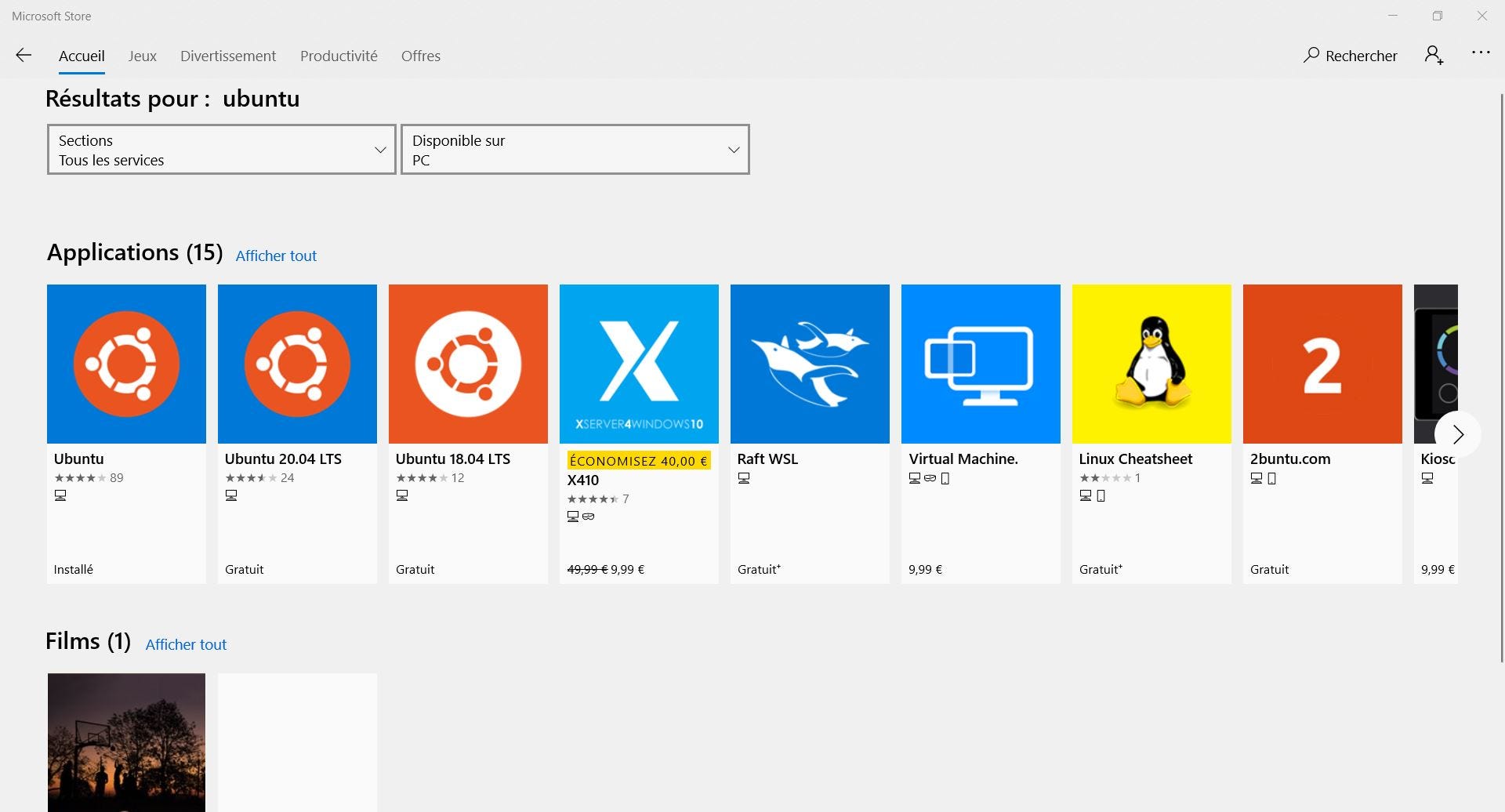Expand the Disponible sur dropdown

[575, 149]
